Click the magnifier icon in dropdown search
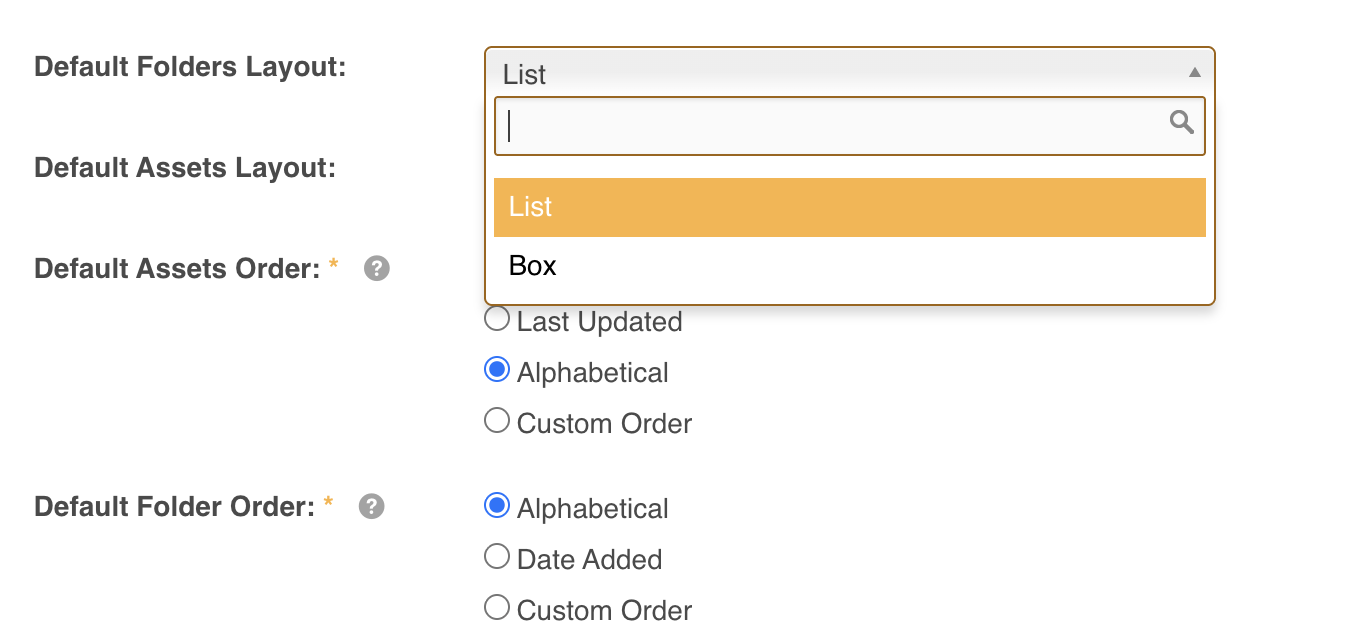 pyautogui.click(x=1182, y=122)
